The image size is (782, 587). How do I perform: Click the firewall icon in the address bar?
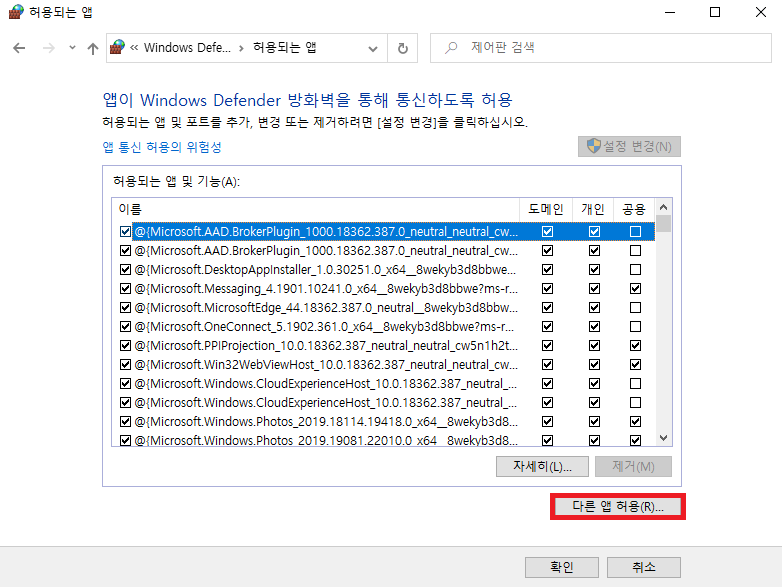coord(117,47)
